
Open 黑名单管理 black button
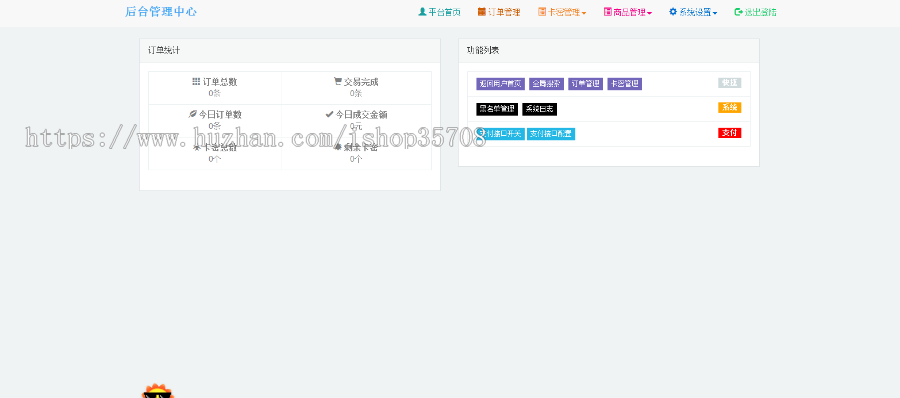pos(497,109)
